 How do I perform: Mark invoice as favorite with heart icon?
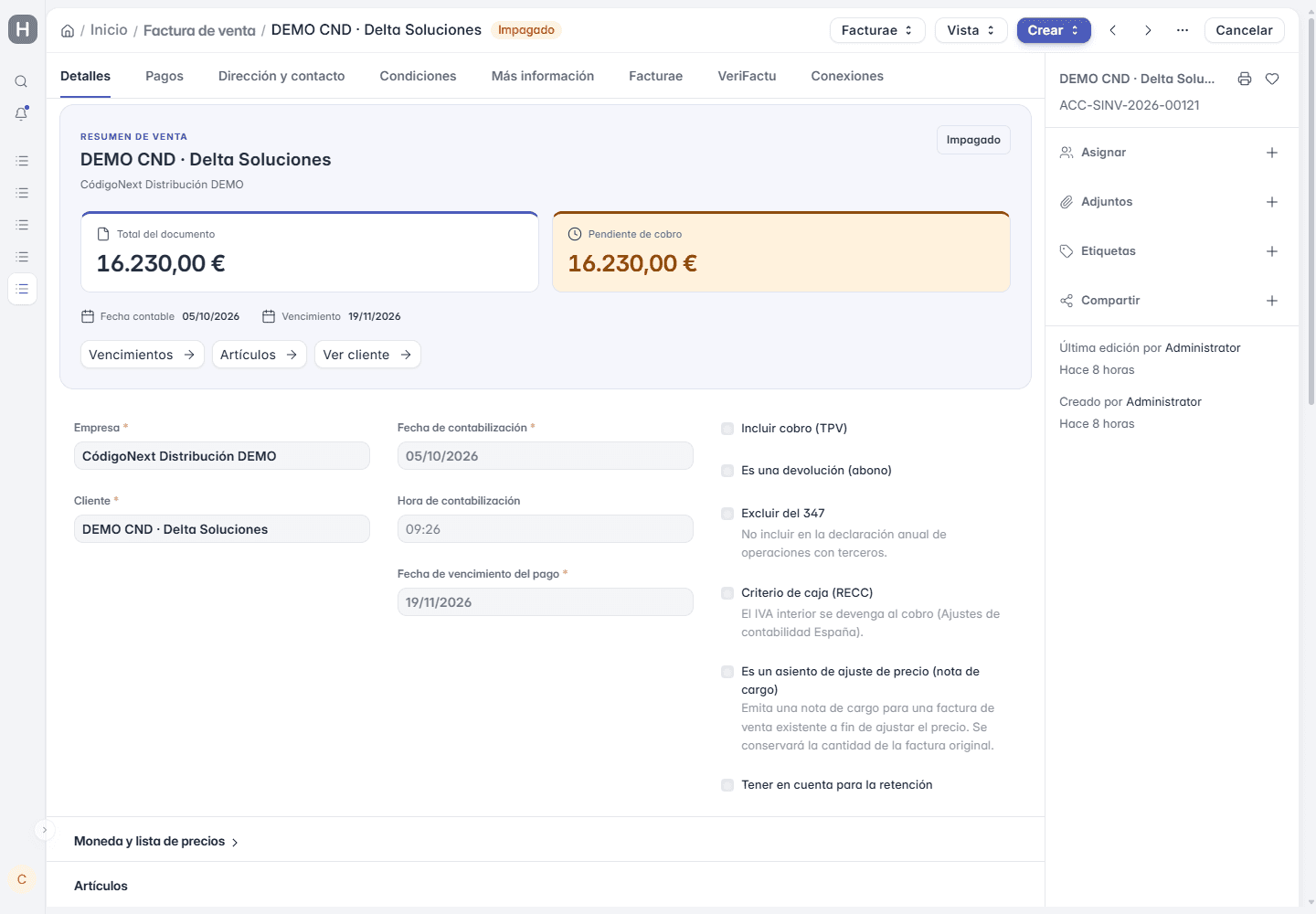pyautogui.click(x=1272, y=79)
